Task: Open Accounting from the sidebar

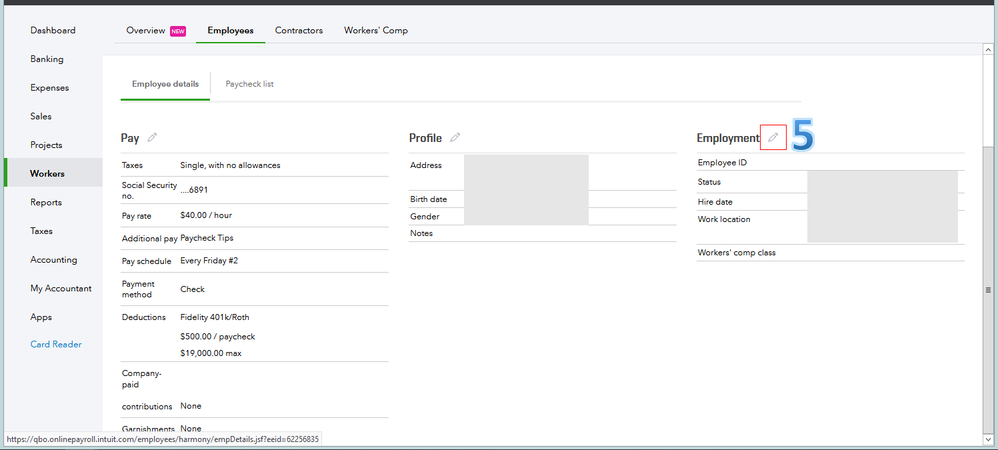Action: 54,260
